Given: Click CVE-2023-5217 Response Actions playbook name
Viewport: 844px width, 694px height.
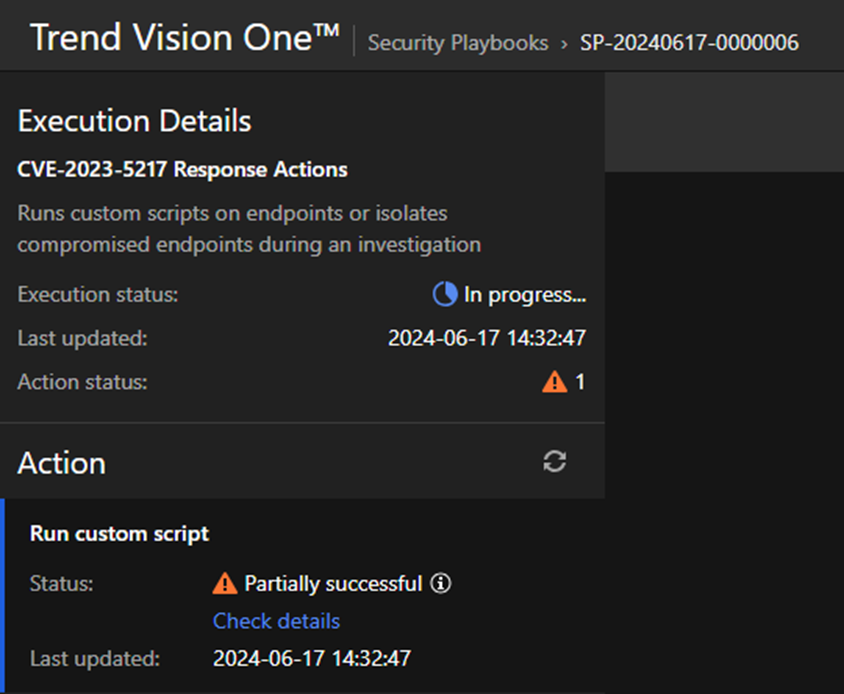Looking at the screenshot, I should (182, 170).
